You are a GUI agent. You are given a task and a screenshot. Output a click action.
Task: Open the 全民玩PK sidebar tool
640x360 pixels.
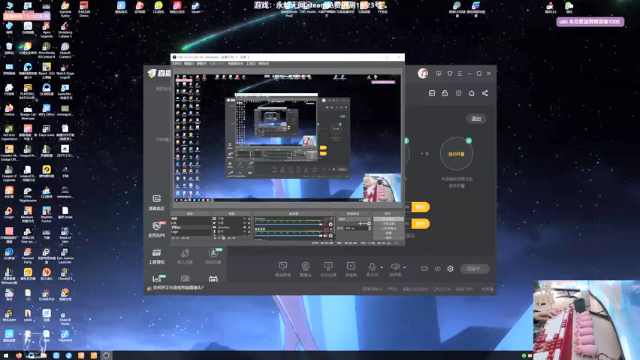click(157, 229)
